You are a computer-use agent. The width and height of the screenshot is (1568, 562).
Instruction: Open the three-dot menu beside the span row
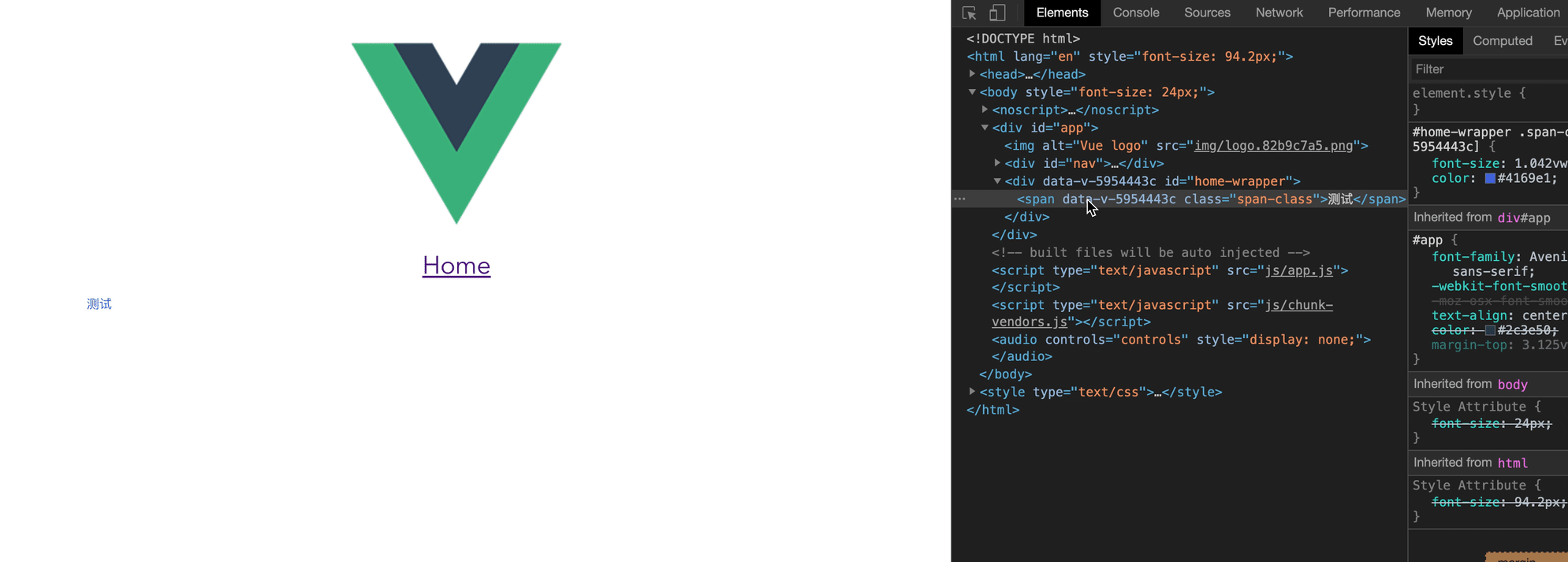(959, 199)
